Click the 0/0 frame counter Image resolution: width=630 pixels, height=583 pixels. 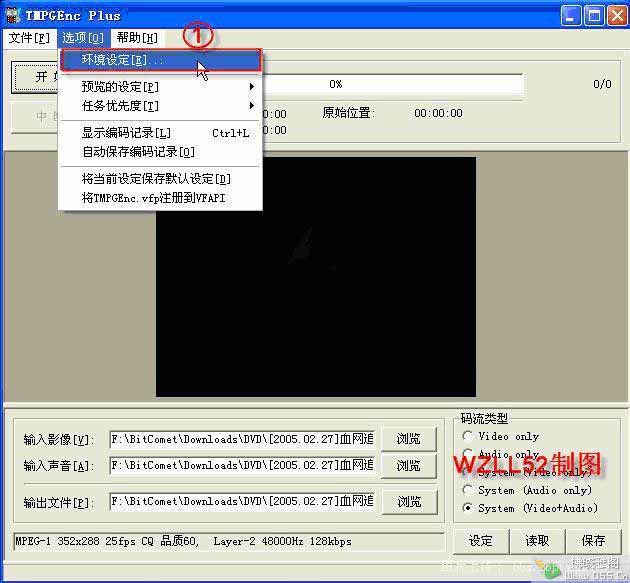(602, 84)
